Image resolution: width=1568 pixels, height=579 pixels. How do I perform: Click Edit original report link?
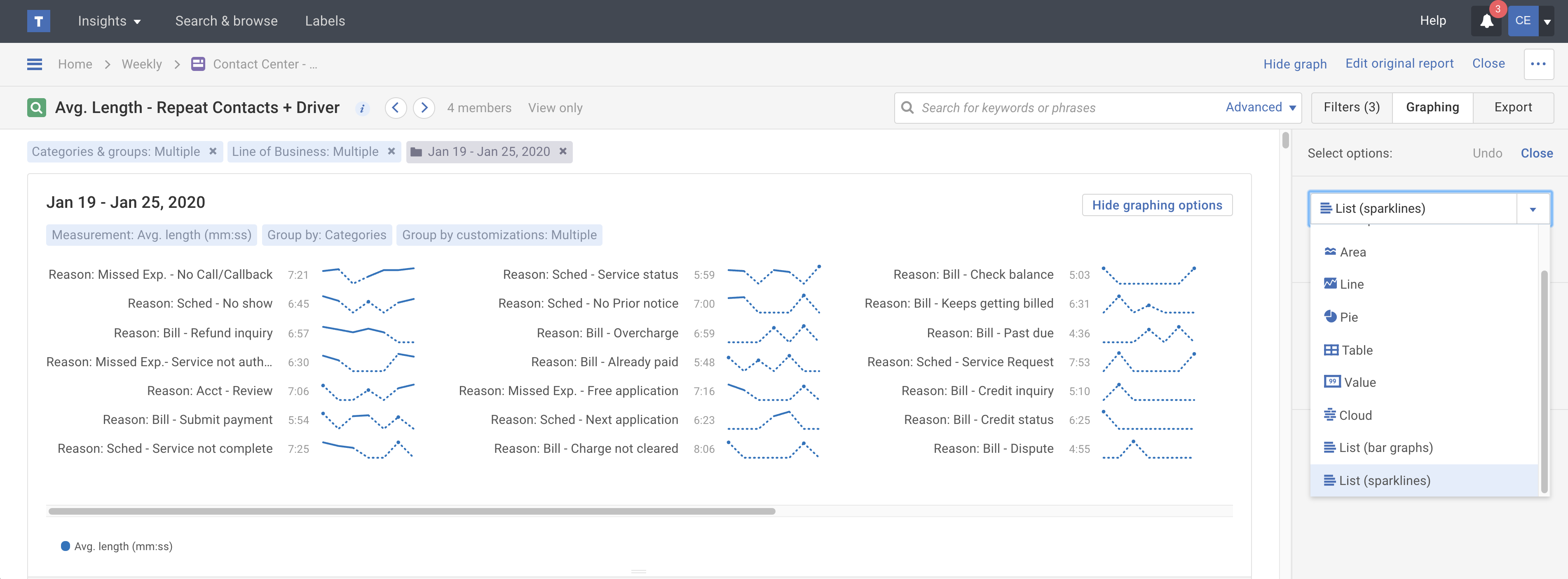1399,64
